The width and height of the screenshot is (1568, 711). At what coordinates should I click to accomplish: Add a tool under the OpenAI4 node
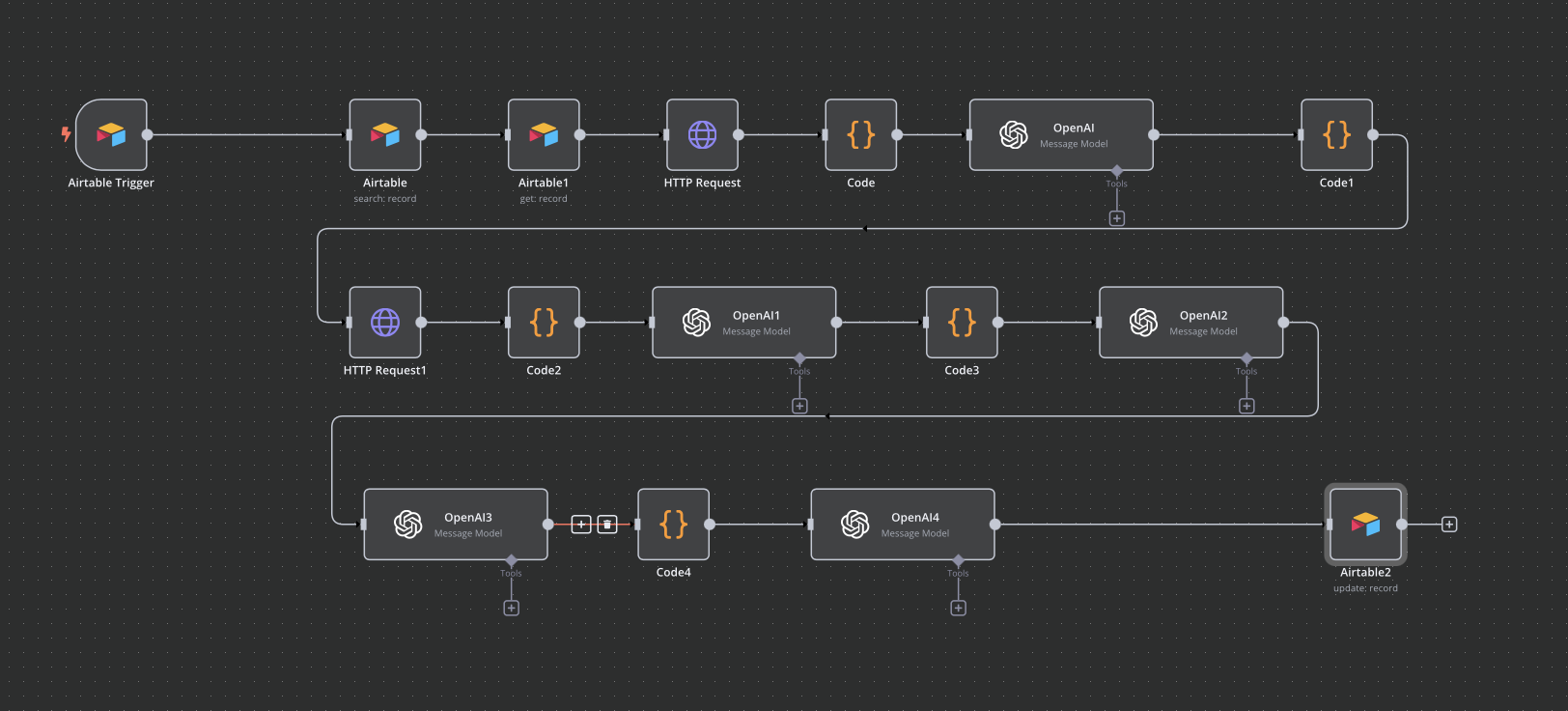(958, 608)
